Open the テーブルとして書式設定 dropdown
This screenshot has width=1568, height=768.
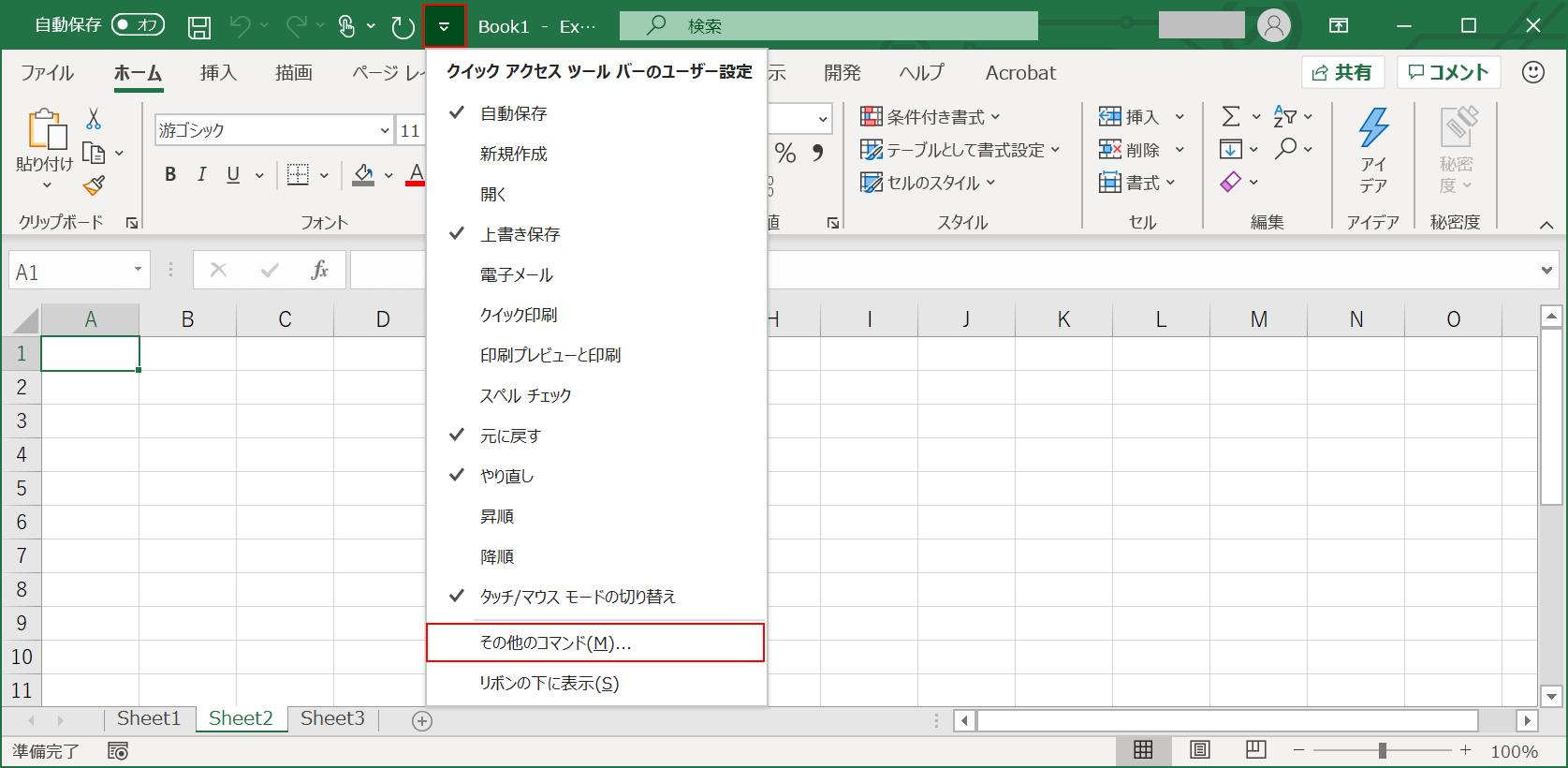(1056, 150)
